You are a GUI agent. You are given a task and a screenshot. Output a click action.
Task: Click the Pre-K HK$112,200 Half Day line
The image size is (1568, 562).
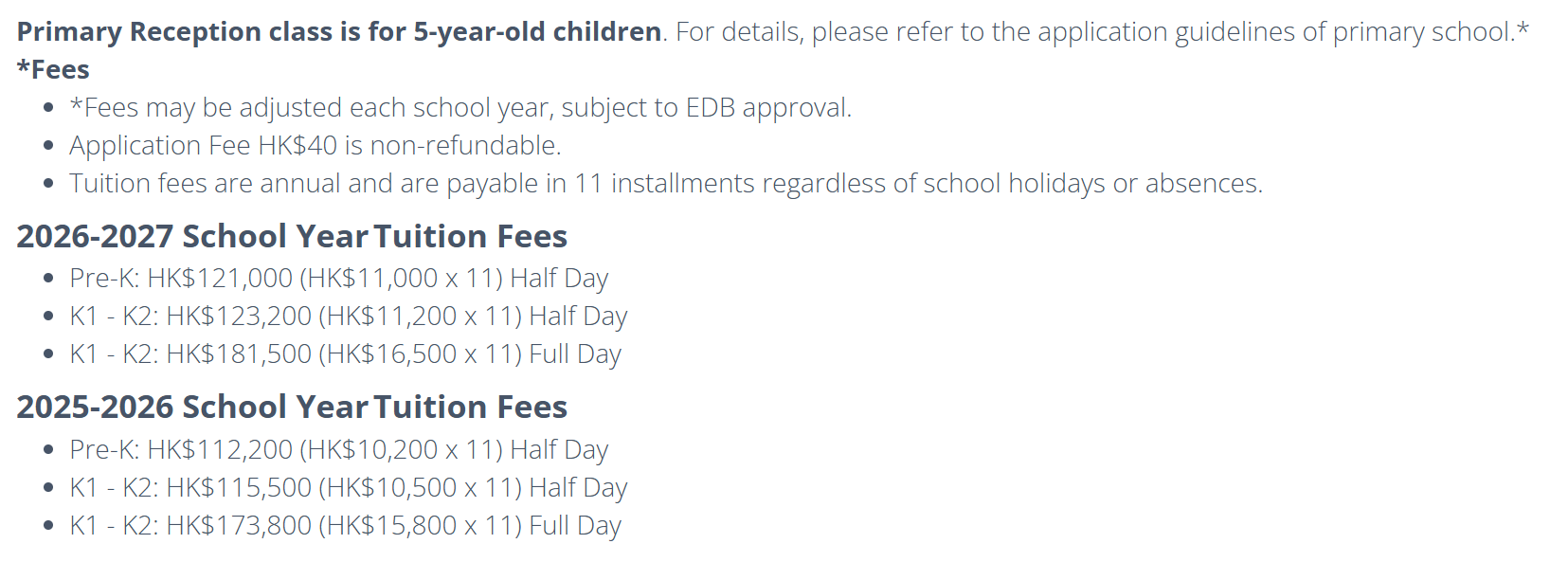coord(338,450)
